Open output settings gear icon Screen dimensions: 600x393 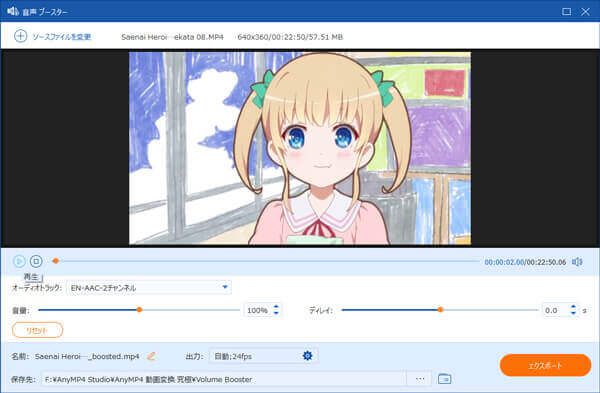click(307, 356)
